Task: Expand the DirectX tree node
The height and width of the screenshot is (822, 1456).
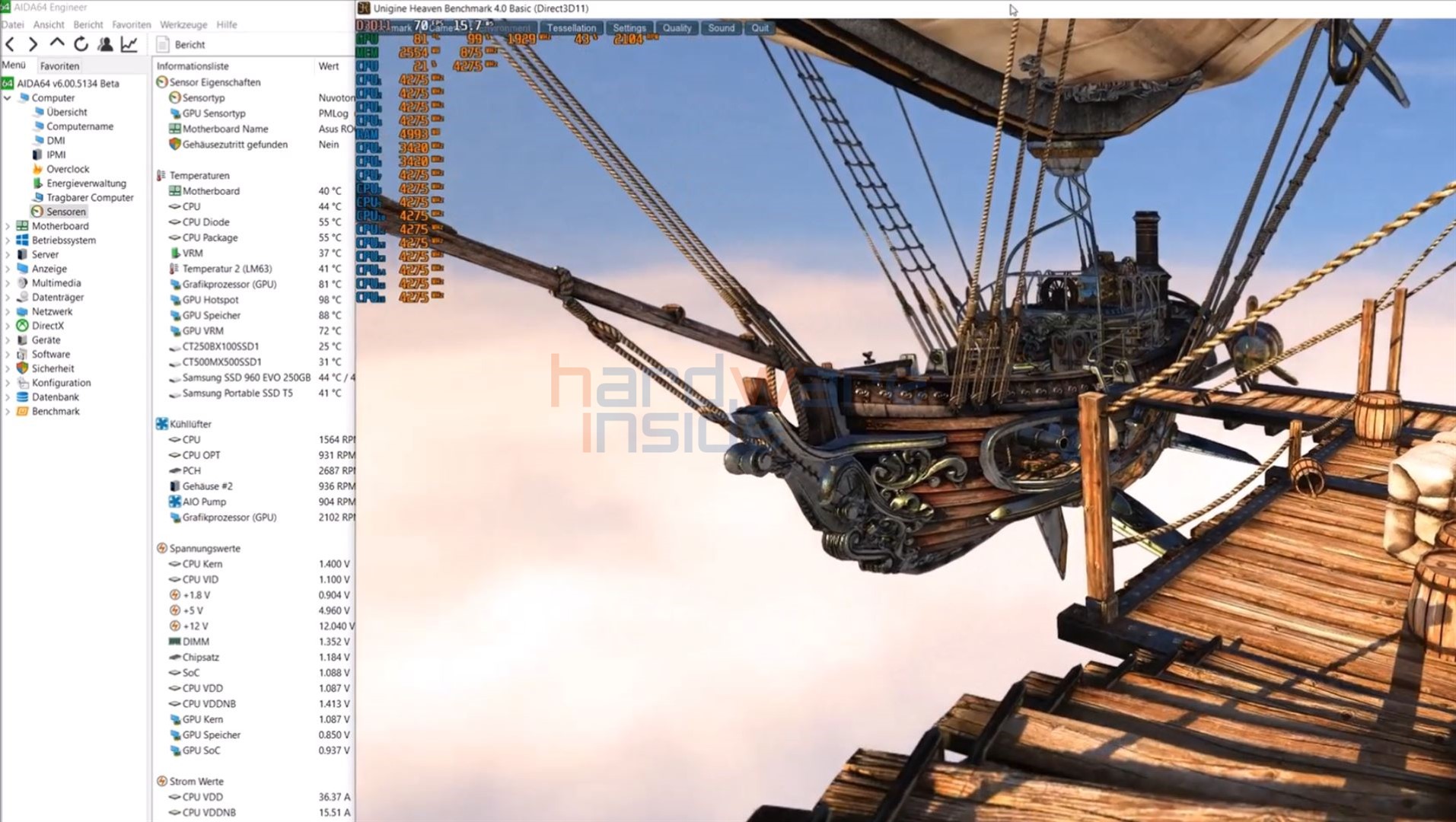Action: point(8,326)
